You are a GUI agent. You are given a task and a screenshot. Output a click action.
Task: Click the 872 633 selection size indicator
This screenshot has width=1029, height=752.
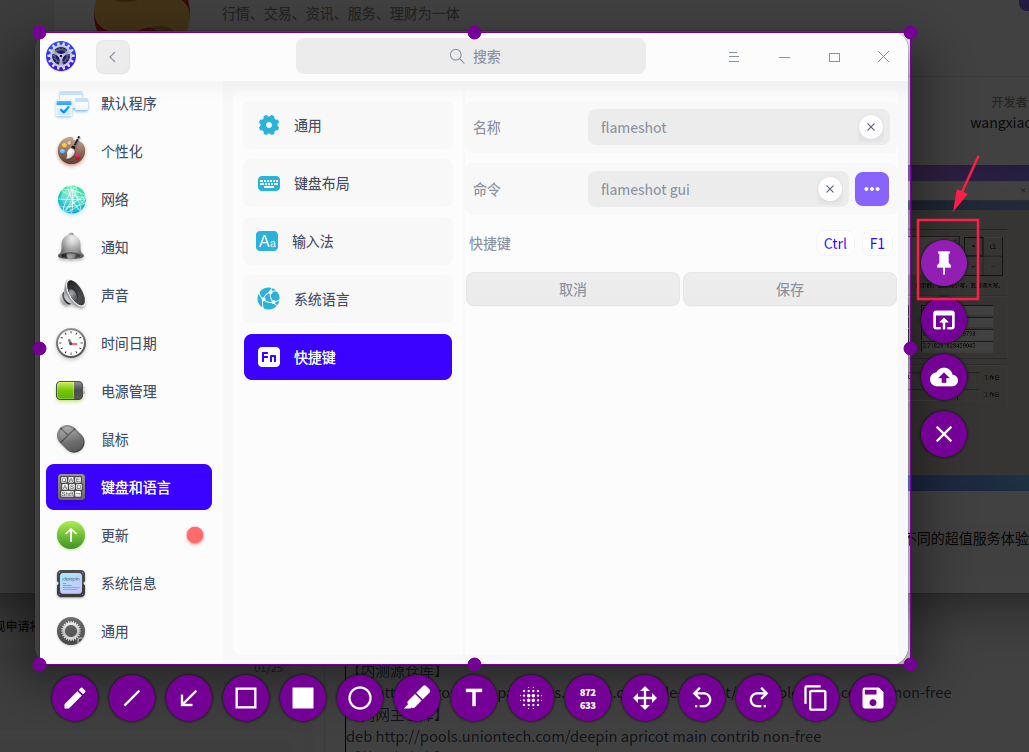(588, 698)
